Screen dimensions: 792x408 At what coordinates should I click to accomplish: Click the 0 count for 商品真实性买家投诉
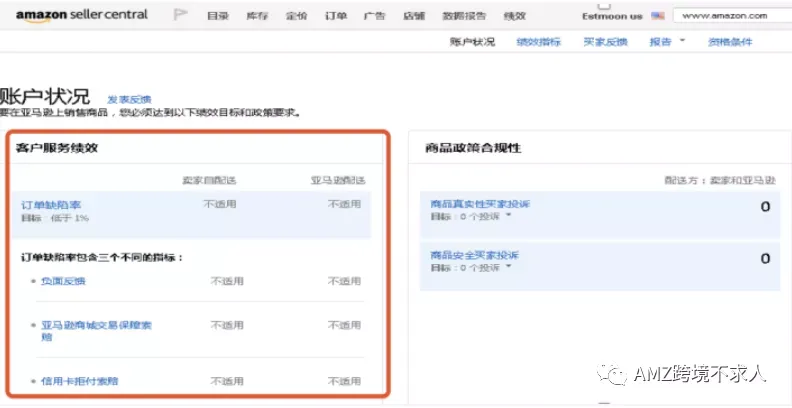pos(765,207)
